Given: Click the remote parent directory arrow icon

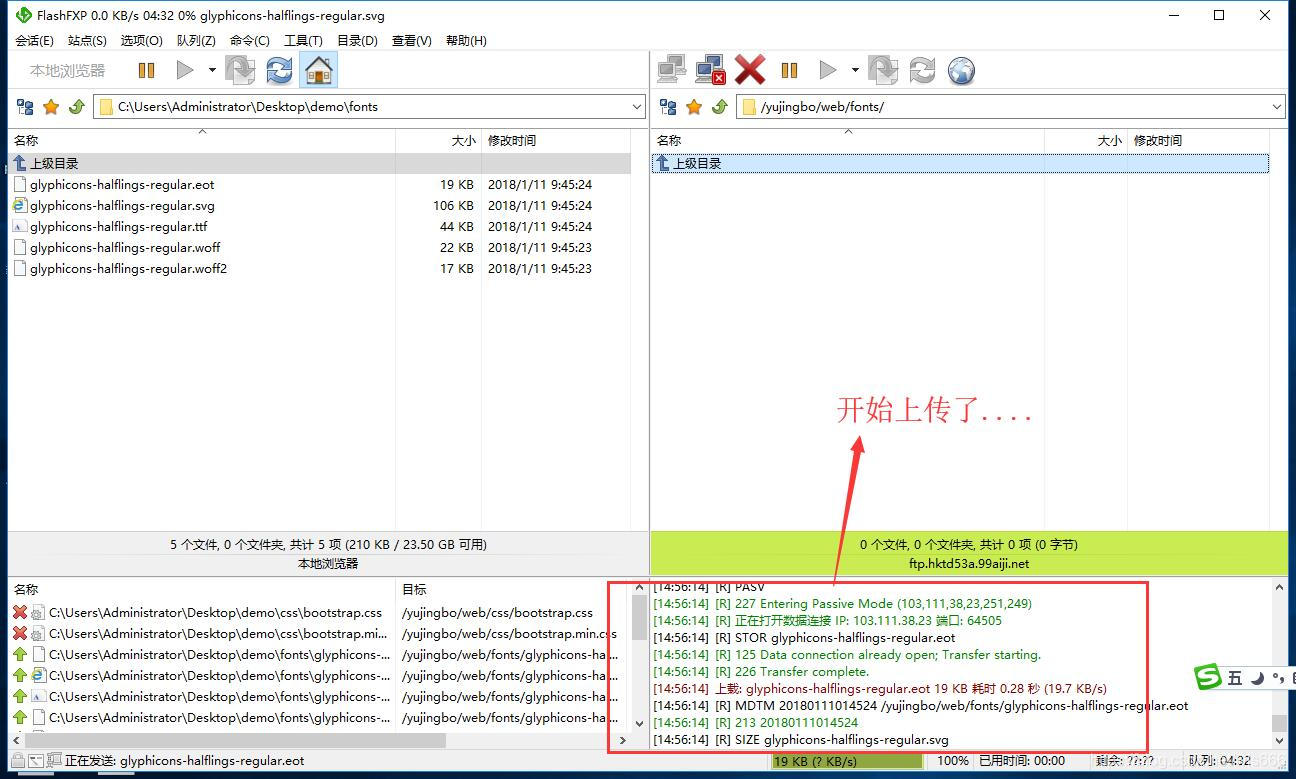Looking at the screenshot, I should click(x=719, y=106).
